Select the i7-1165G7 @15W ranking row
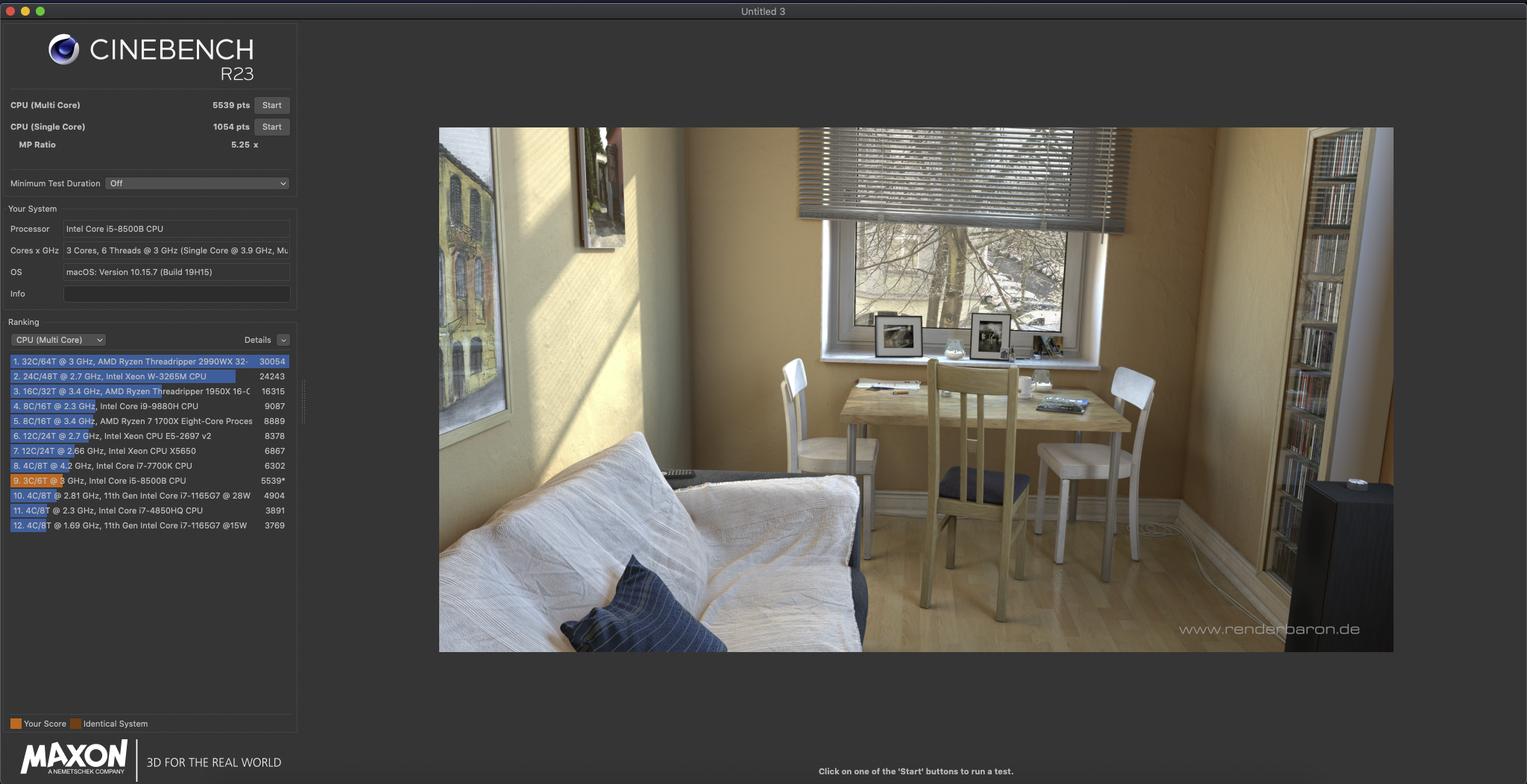The image size is (1527, 784). (149, 525)
